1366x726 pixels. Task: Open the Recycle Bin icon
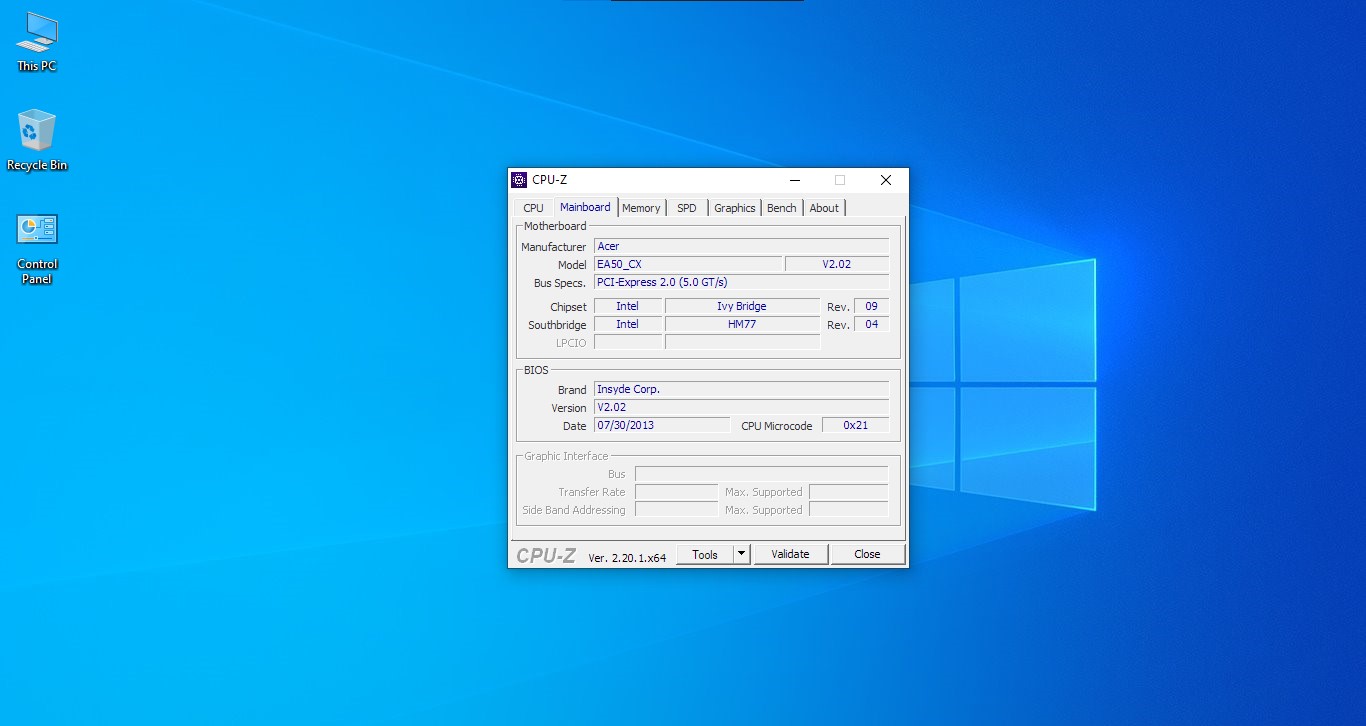pos(37,140)
